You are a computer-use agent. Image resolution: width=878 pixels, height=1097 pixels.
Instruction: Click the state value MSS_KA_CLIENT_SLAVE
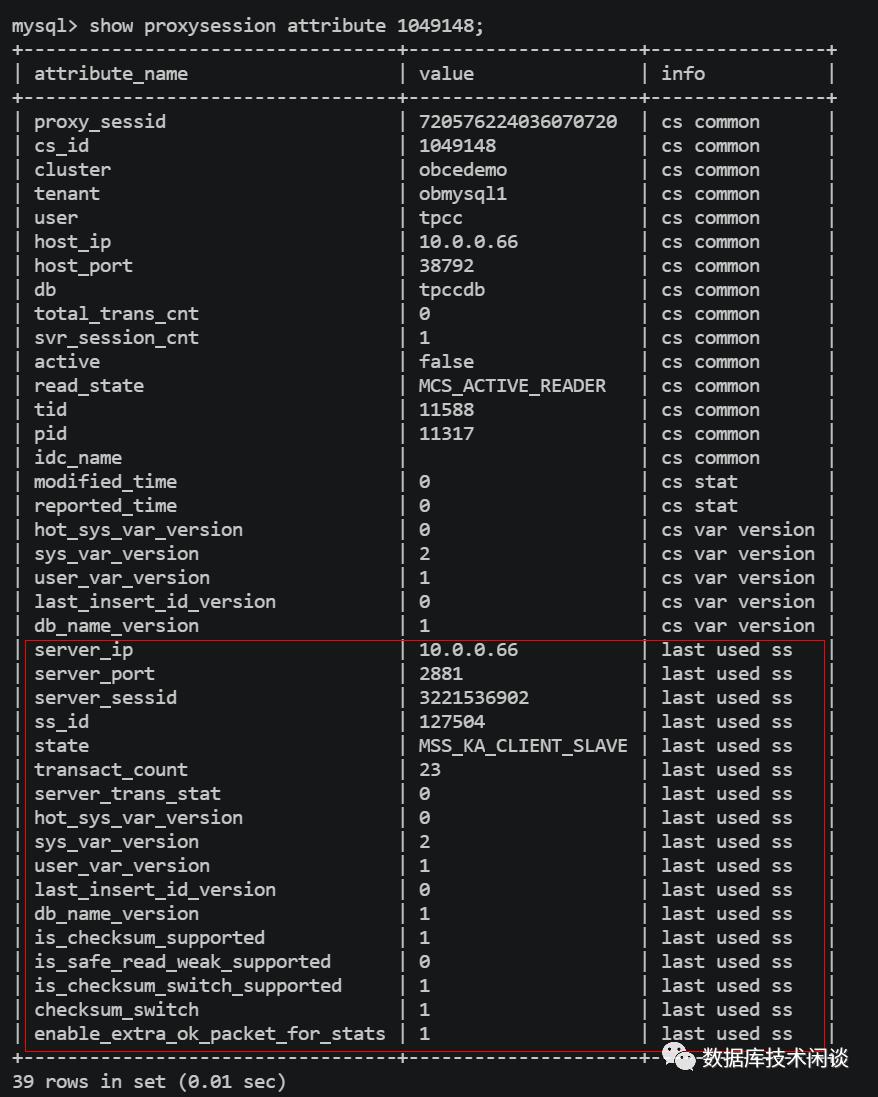pyautogui.click(x=523, y=746)
